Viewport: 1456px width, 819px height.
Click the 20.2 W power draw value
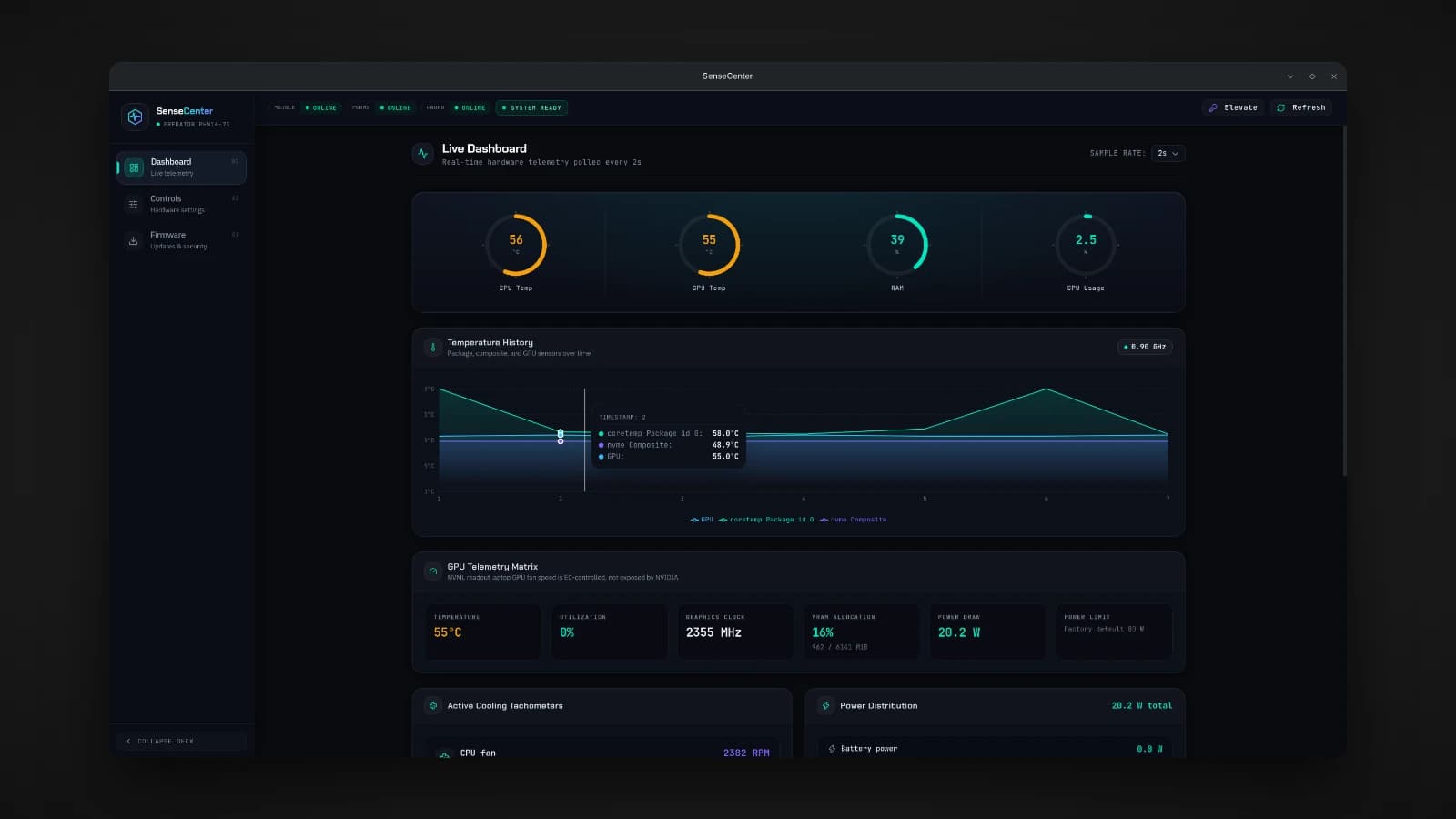(959, 632)
